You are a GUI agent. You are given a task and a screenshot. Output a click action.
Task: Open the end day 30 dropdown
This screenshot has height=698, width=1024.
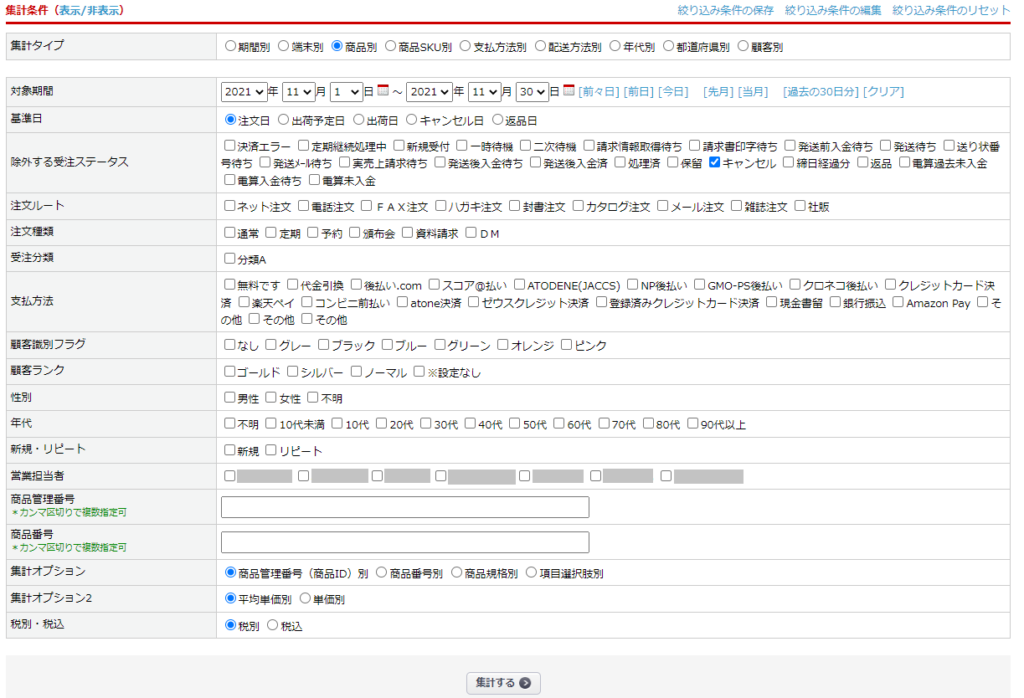(x=531, y=91)
